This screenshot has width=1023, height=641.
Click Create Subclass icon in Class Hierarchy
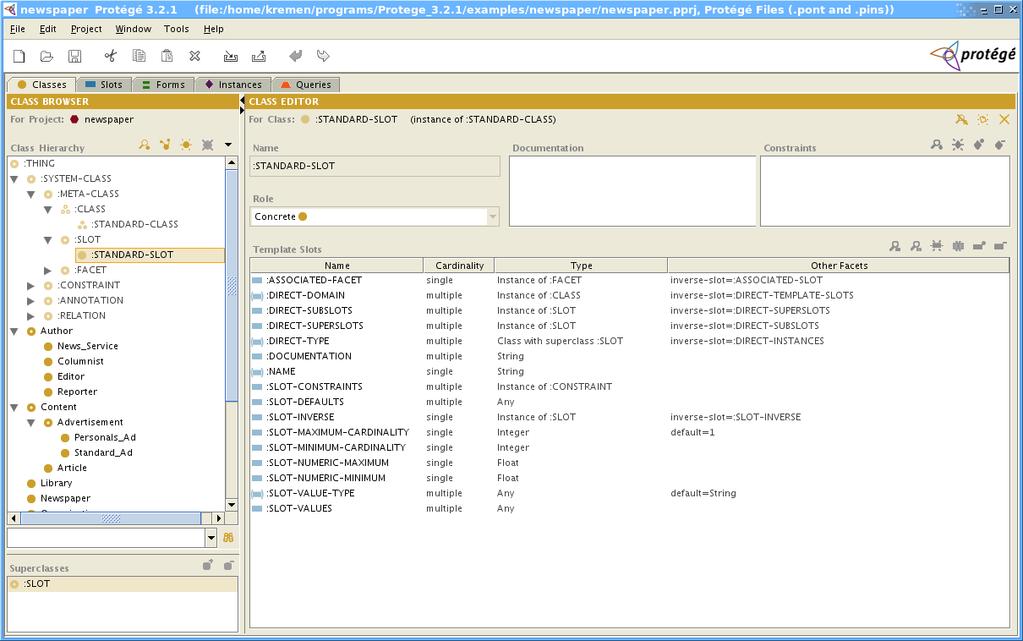(166, 145)
